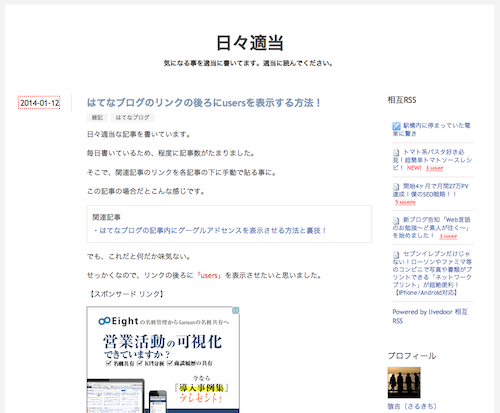Click page icon beside 新ブログ告知 entry
Screen dimensions: 500x413
(x=396, y=220)
